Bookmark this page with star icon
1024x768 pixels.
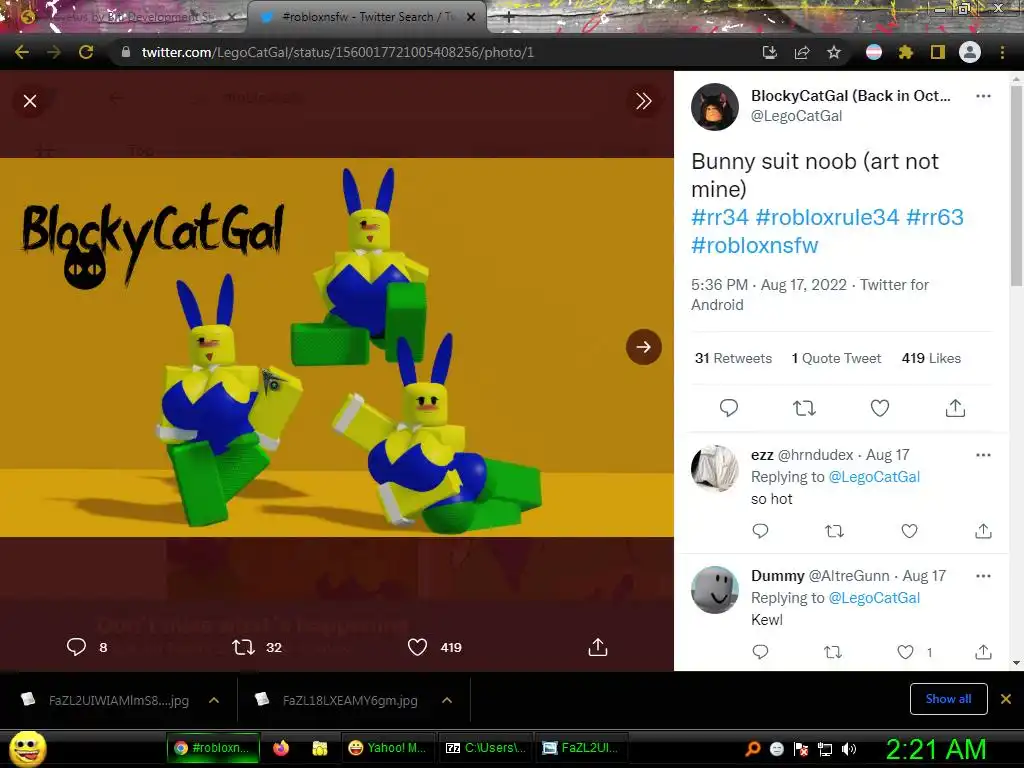pyautogui.click(x=834, y=52)
